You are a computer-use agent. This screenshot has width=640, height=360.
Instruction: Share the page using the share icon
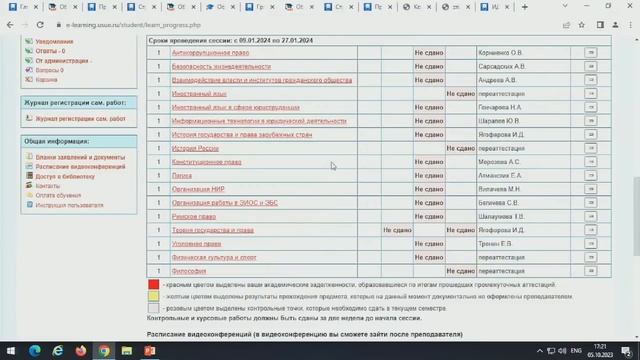(x=566, y=25)
